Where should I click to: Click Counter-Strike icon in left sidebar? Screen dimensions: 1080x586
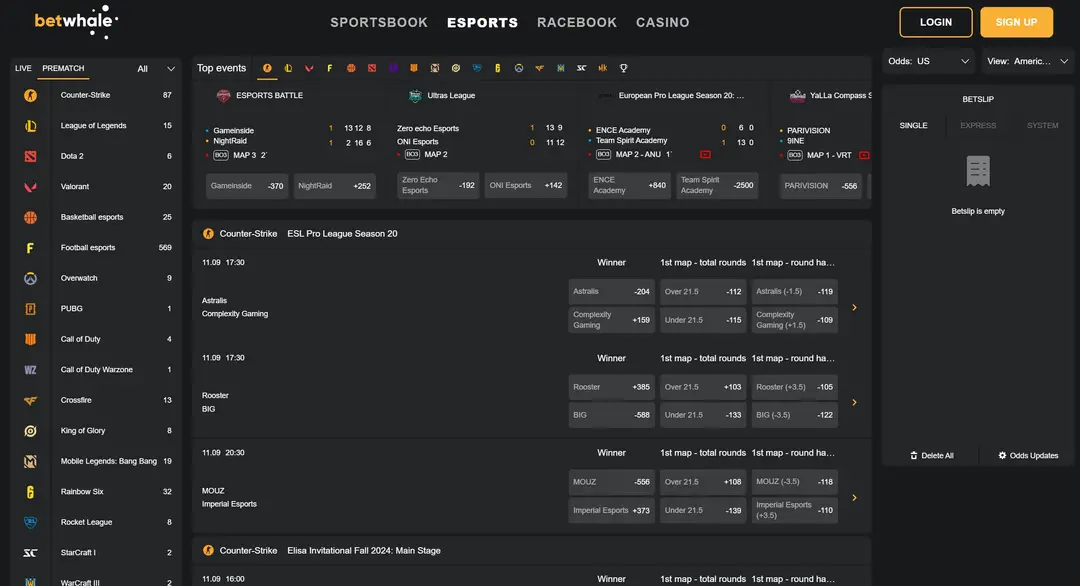[x=30, y=96]
